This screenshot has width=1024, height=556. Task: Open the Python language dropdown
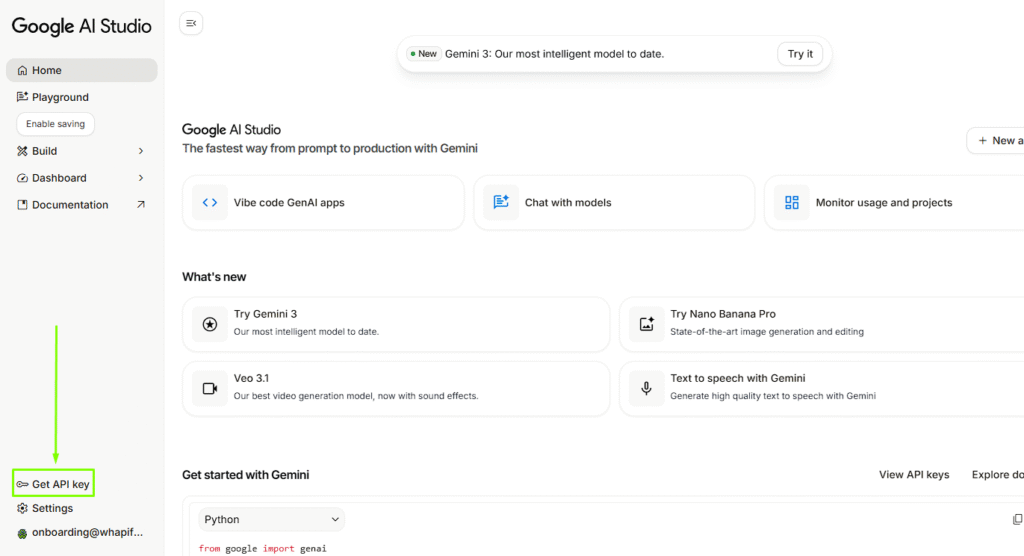click(x=271, y=519)
